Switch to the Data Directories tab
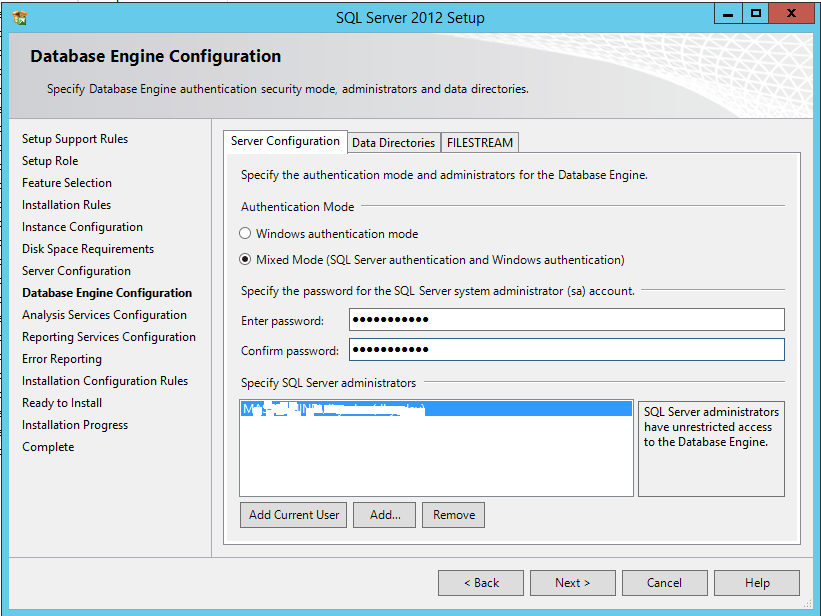This screenshot has width=821, height=616. point(393,143)
